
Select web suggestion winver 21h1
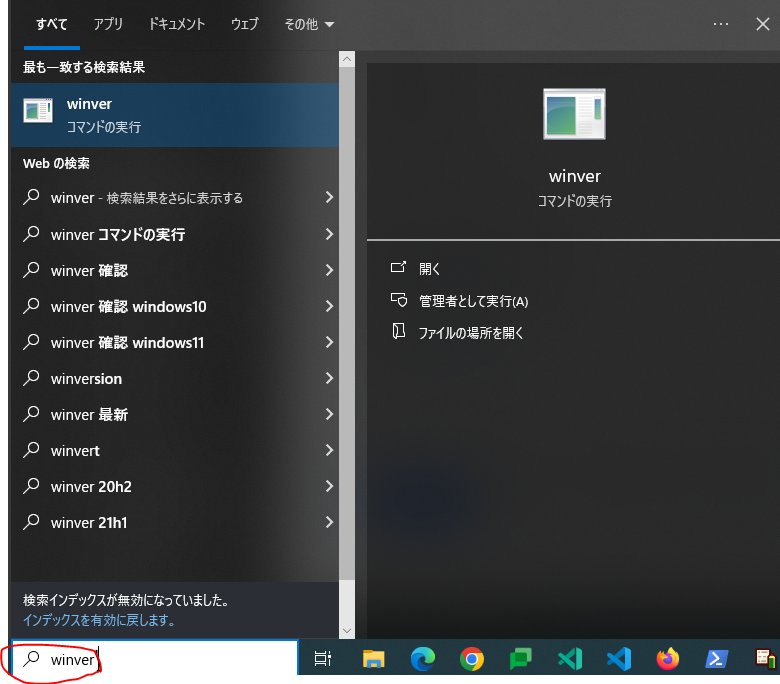pos(174,522)
